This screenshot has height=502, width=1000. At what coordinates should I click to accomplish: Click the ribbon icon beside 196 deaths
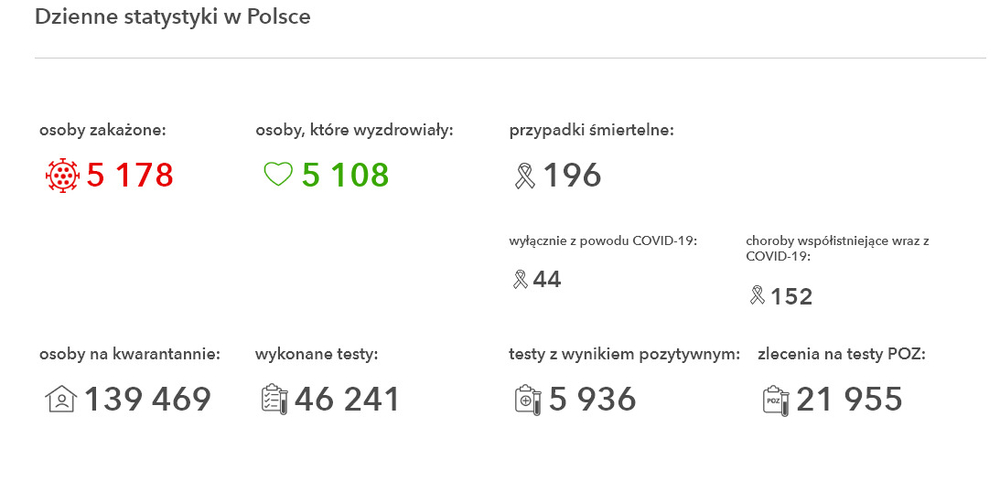click(x=524, y=177)
